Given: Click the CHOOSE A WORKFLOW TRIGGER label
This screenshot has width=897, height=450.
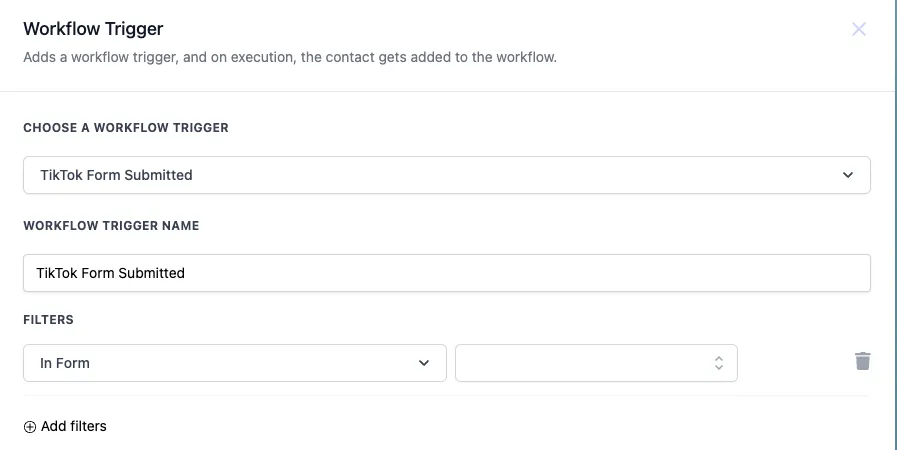Looking at the screenshot, I should click(x=126, y=128).
